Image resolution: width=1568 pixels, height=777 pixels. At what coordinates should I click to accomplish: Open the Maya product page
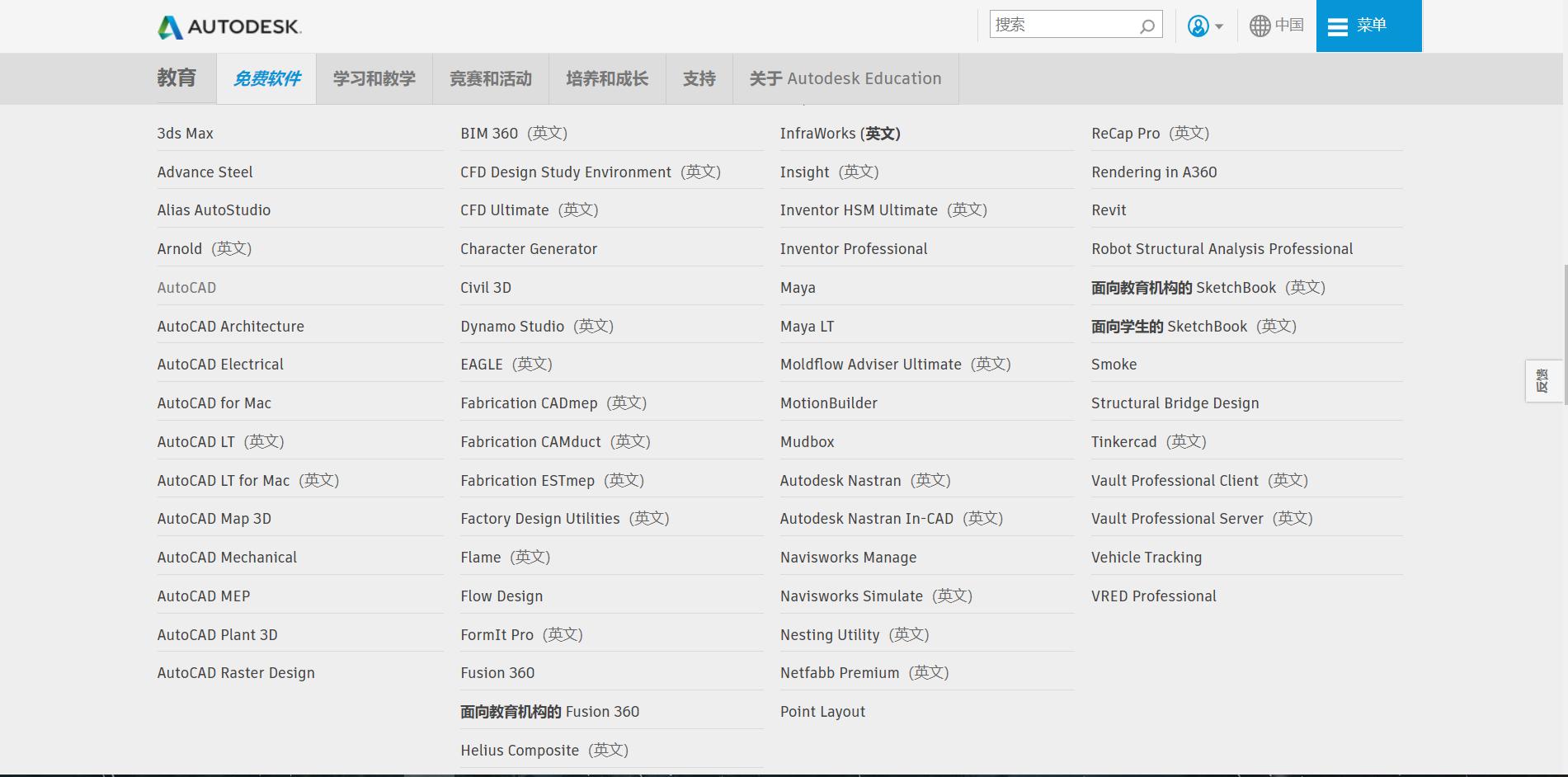[798, 287]
